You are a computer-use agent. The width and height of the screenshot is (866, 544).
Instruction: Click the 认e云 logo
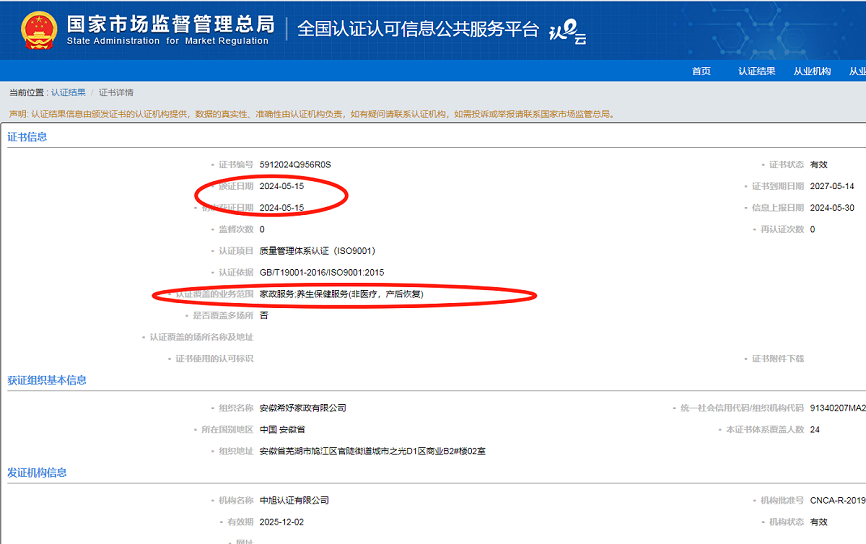tap(567, 32)
